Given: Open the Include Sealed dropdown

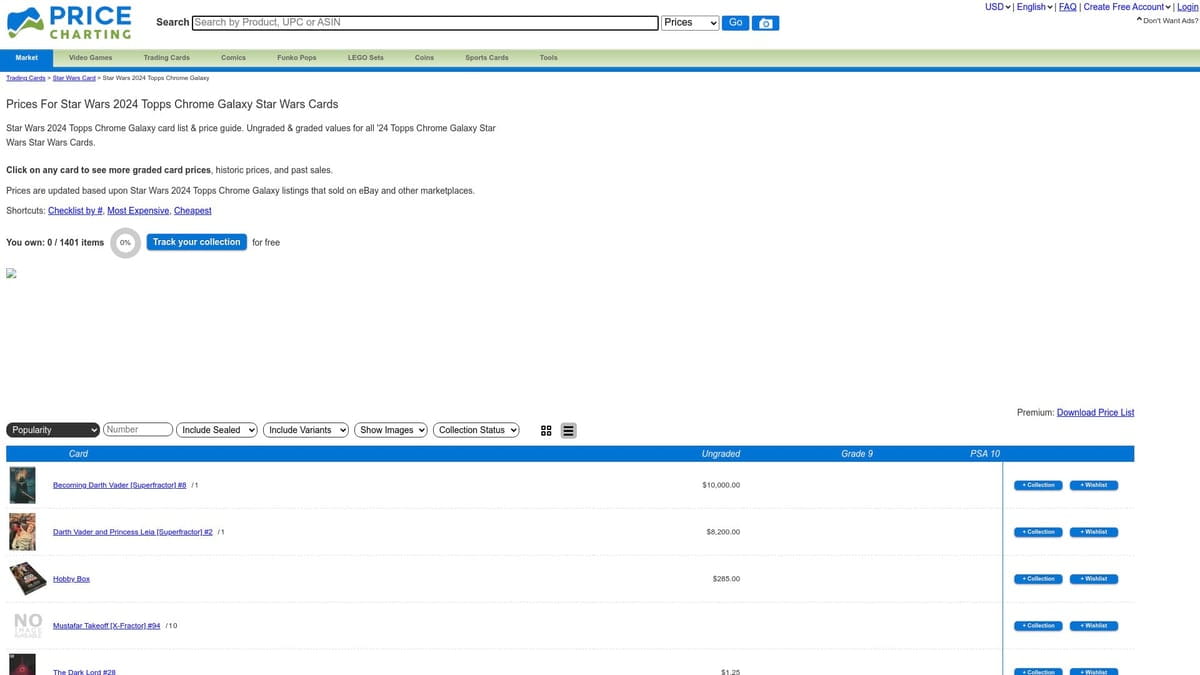Looking at the screenshot, I should point(217,430).
